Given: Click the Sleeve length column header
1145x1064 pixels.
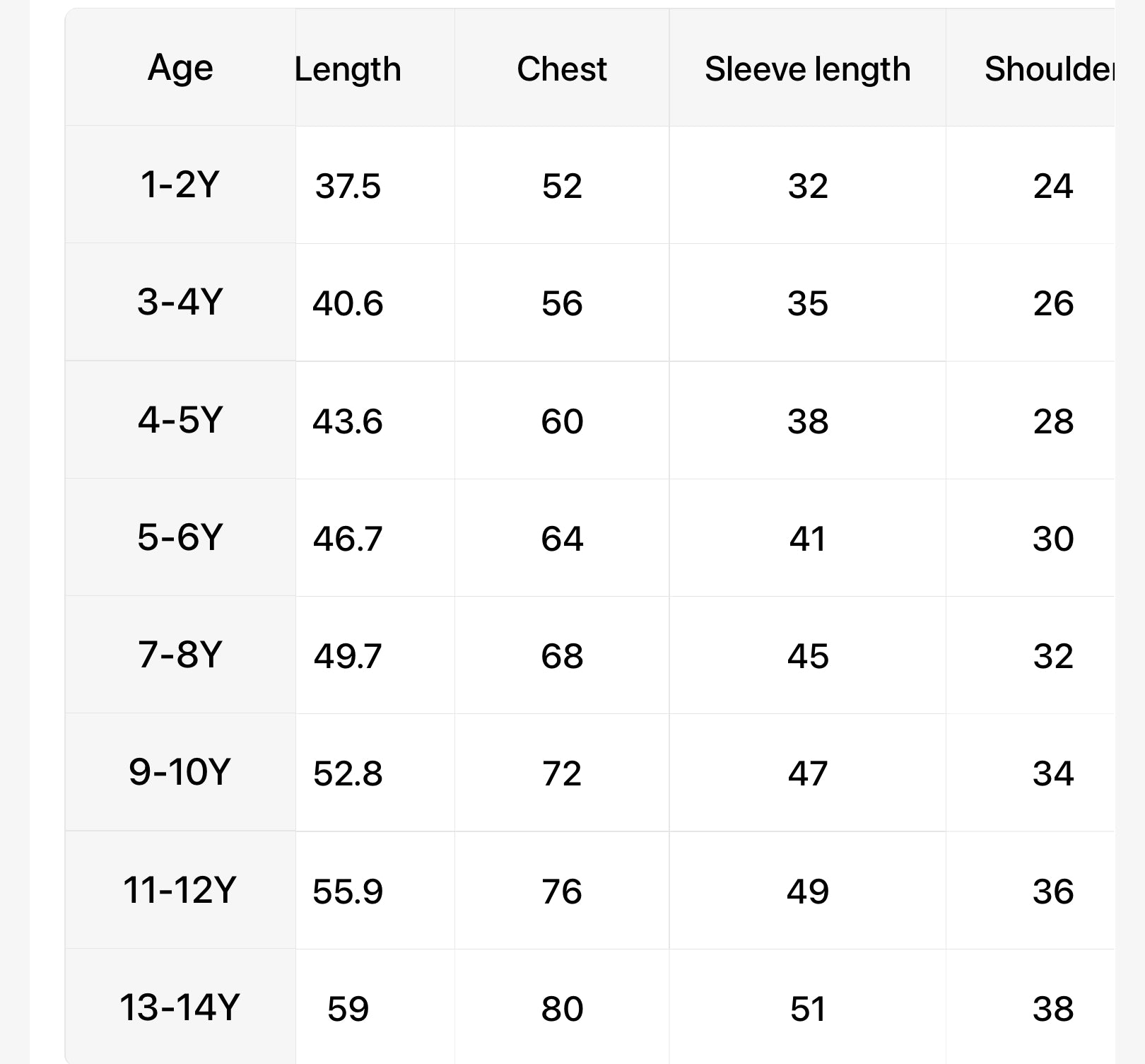Looking at the screenshot, I should point(807,69).
